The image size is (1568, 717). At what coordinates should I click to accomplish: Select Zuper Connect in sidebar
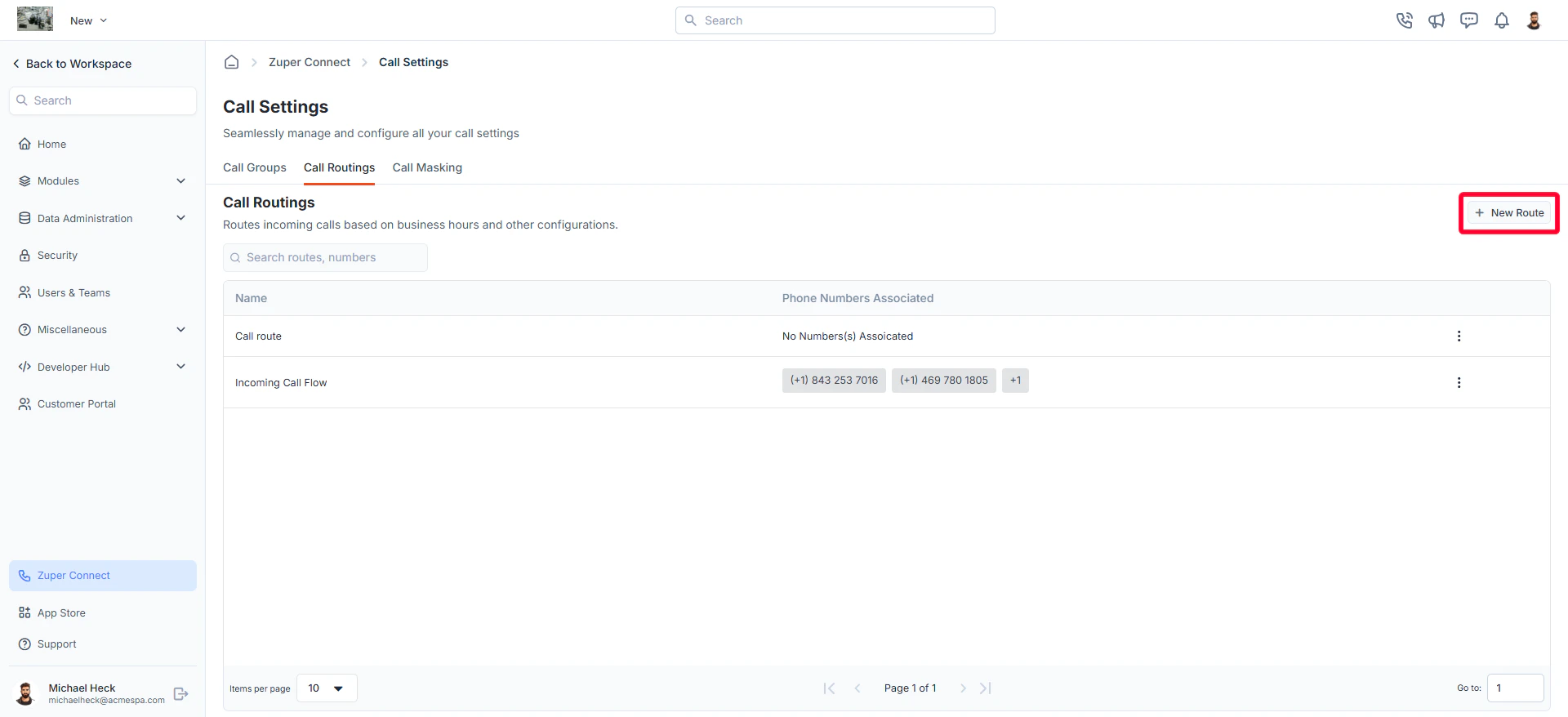tap(103, 576)
